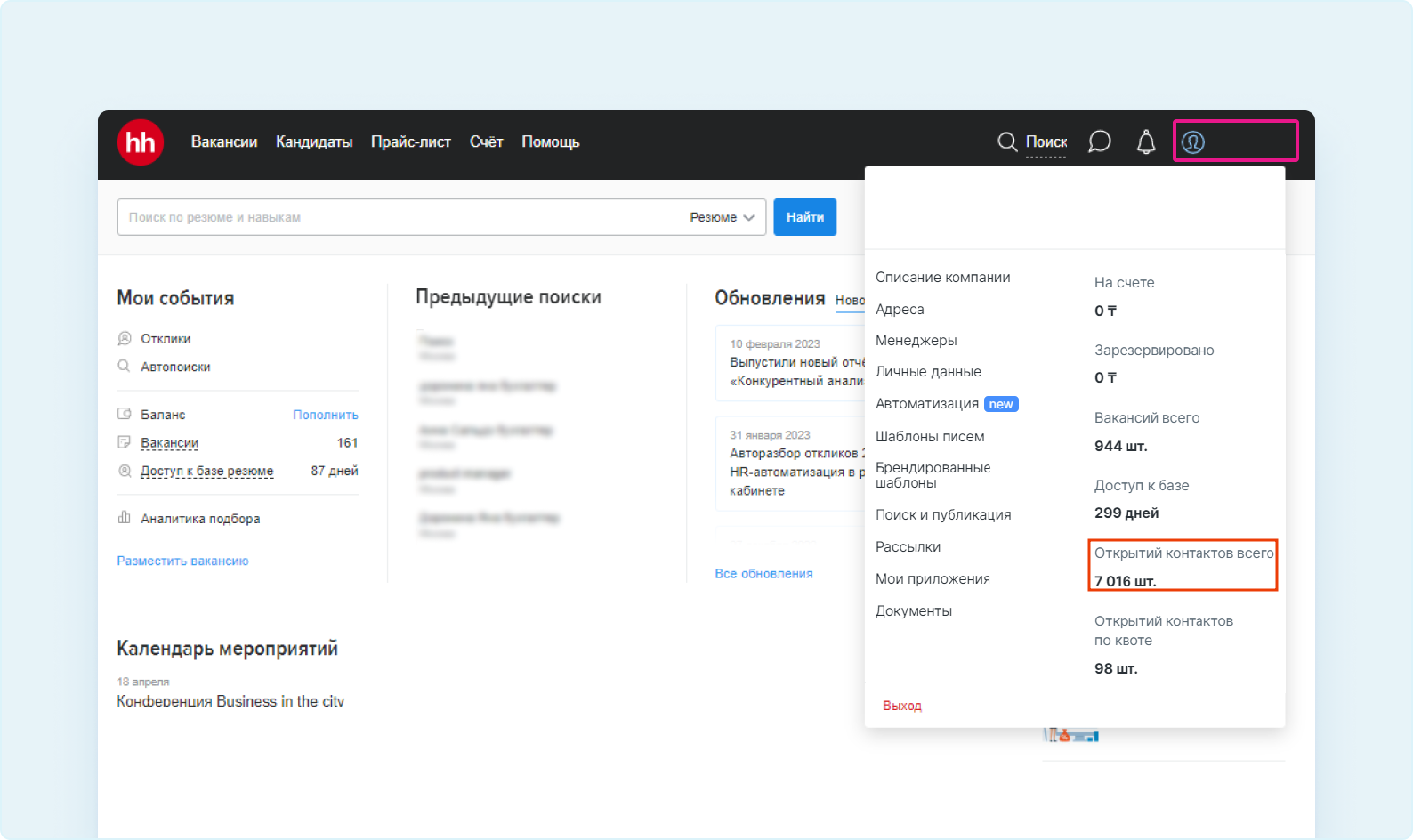Click the Вакансии list icon in sidebar
Viewport: 1413px width, 840px height.
coord(125,442)
